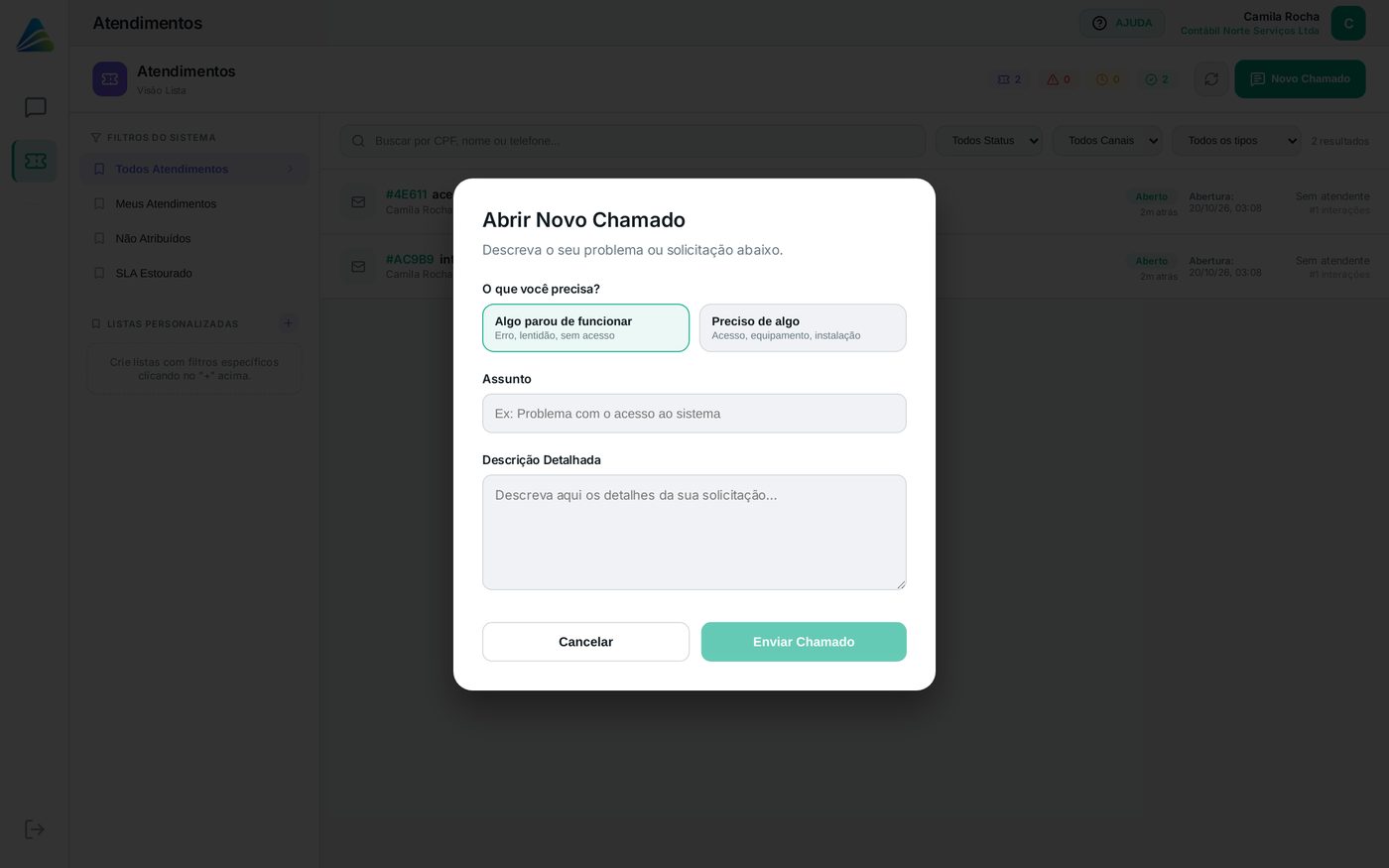Click the warning triangle counter
The height and width of the screenshot is (868, 1389).
[1059, 79]
